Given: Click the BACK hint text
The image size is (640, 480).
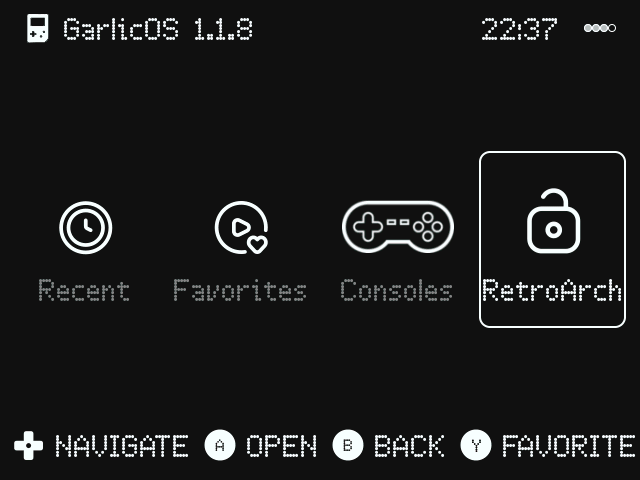Looking at the screenshot, I should (x=409, y=446).
